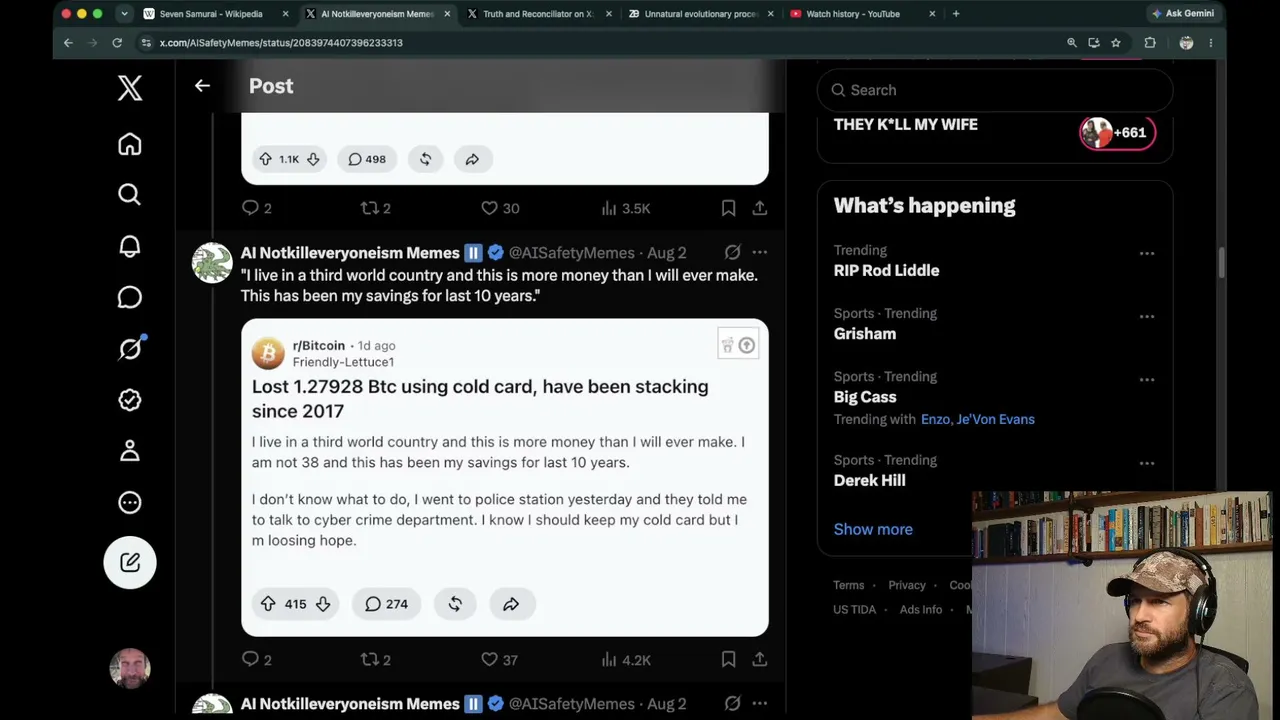
Task: Share the post with 4.2K views
Action: [x=760, y=659]
